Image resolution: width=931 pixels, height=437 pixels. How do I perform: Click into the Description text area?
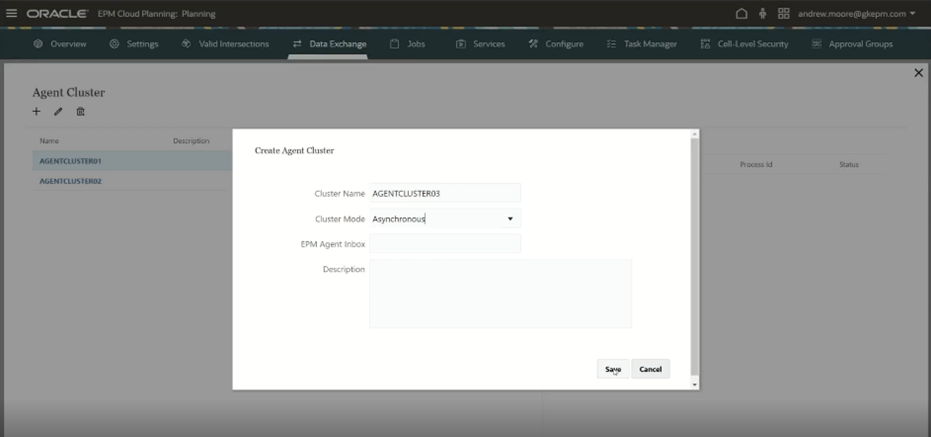[x=500, y=293]
